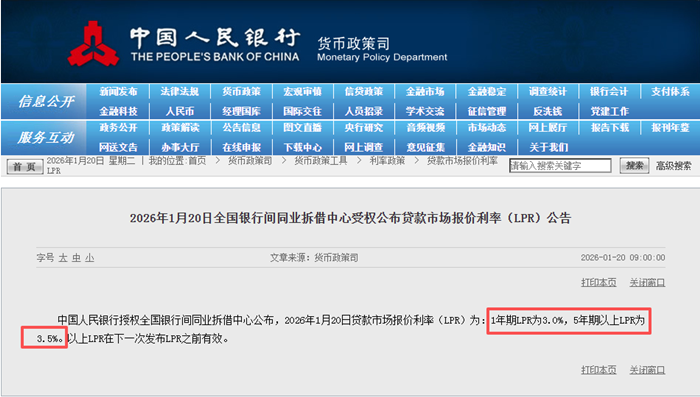Focus the search keyword input field
Viewport: 700px width, 397px height.
(x=560, y=166)
